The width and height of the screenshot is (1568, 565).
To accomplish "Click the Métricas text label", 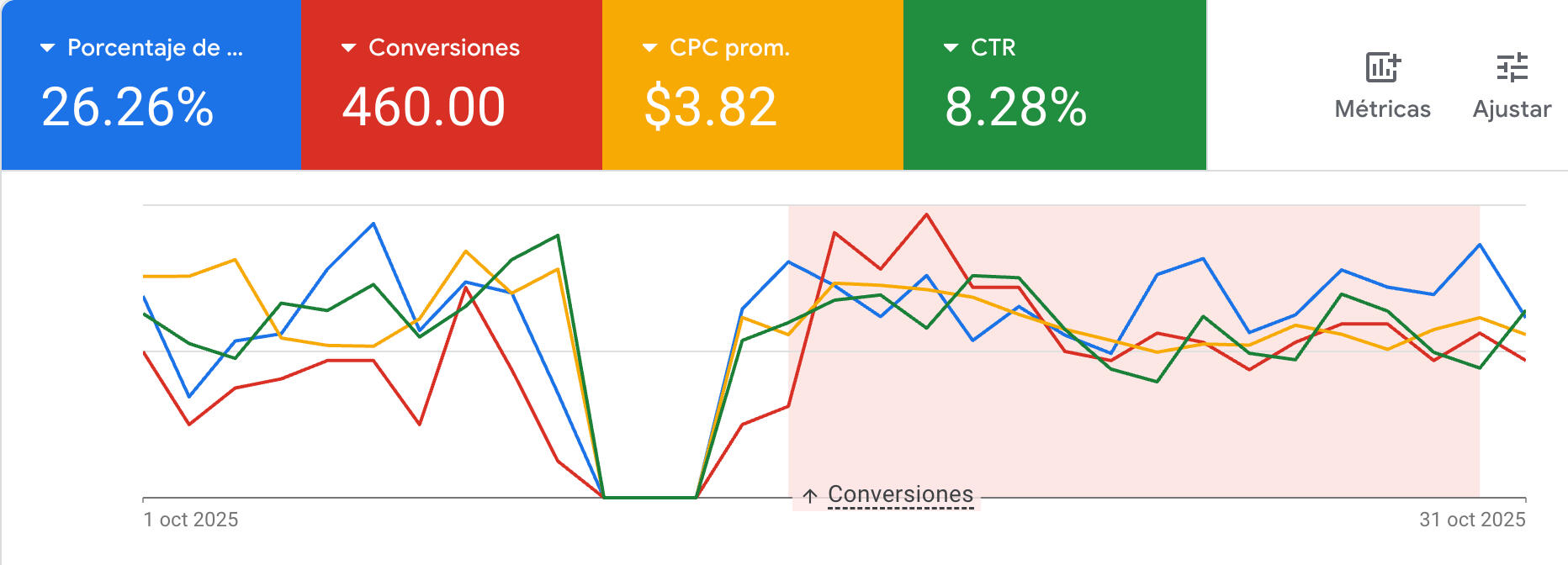I will pyautogui.click(x=1382, y=109).
